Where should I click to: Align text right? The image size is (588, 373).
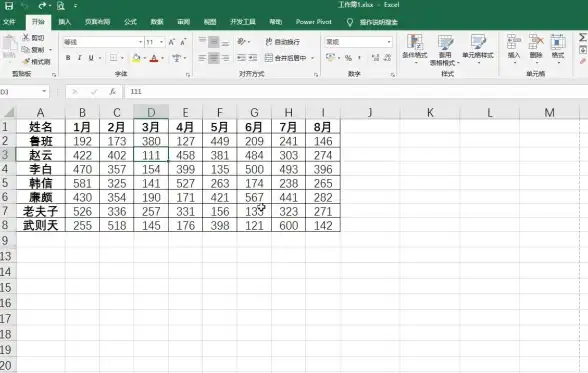225,58
